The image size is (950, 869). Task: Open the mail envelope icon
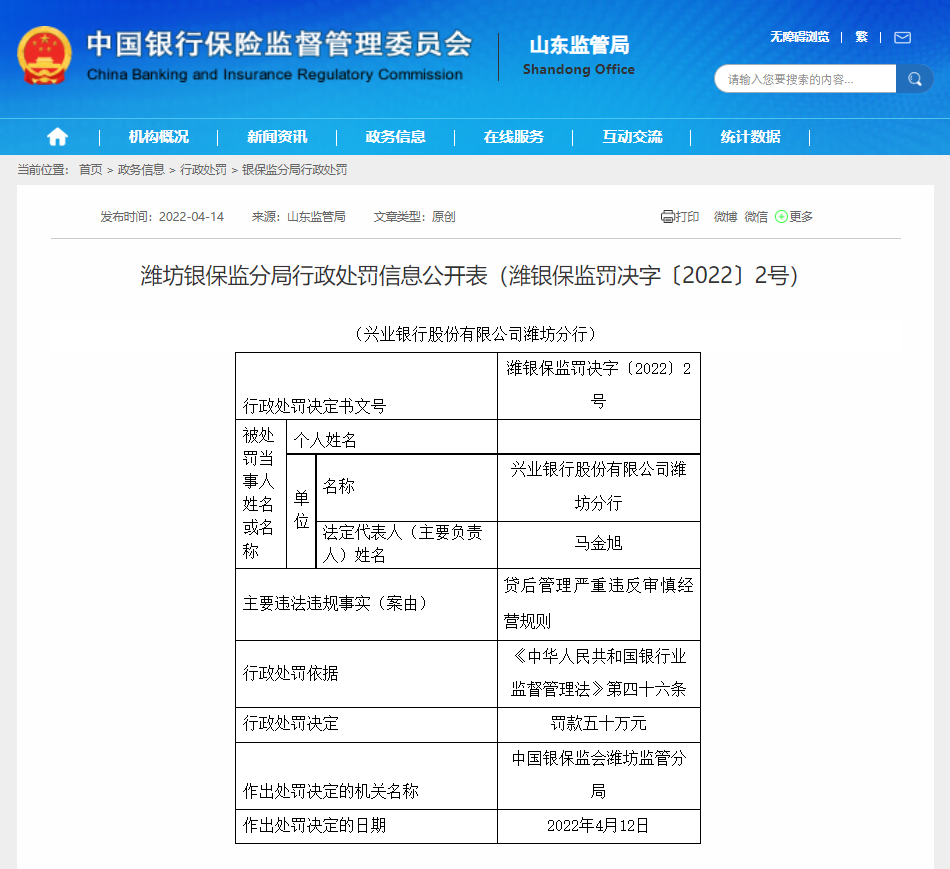[x=902, y=38]
